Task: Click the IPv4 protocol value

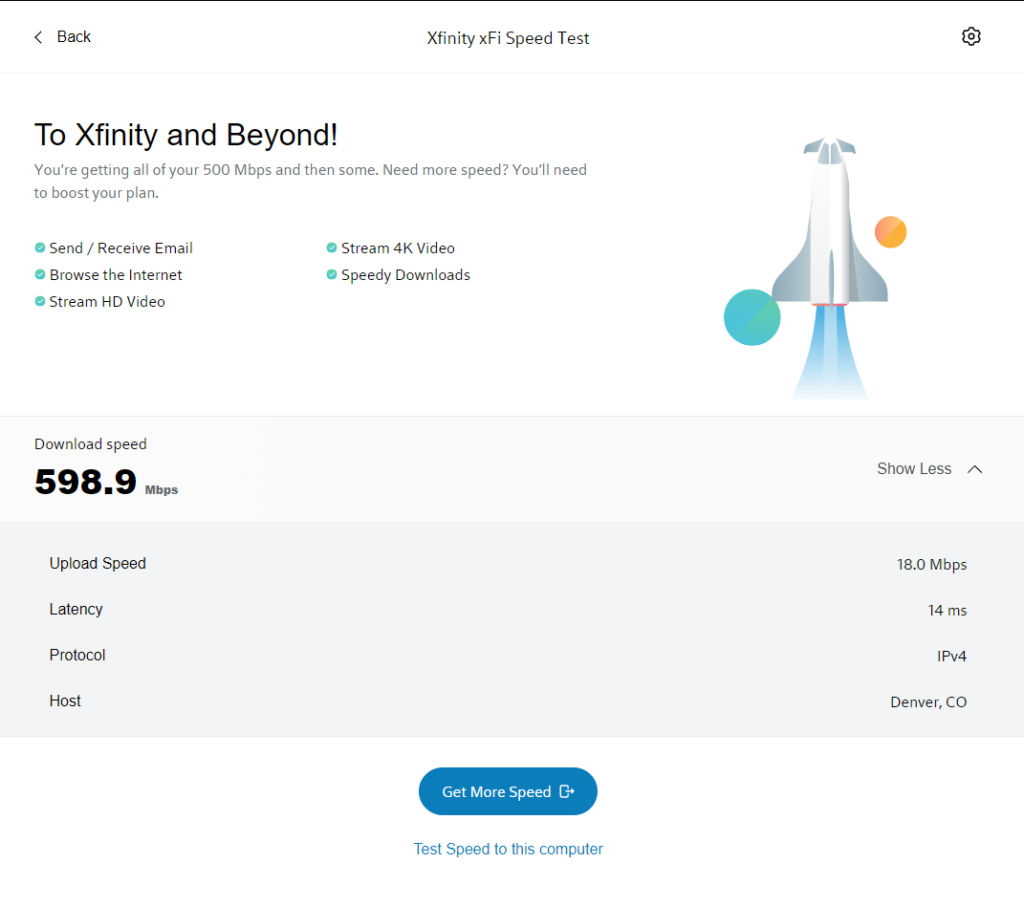Action: pyautogui.click(x=951, y=655)
